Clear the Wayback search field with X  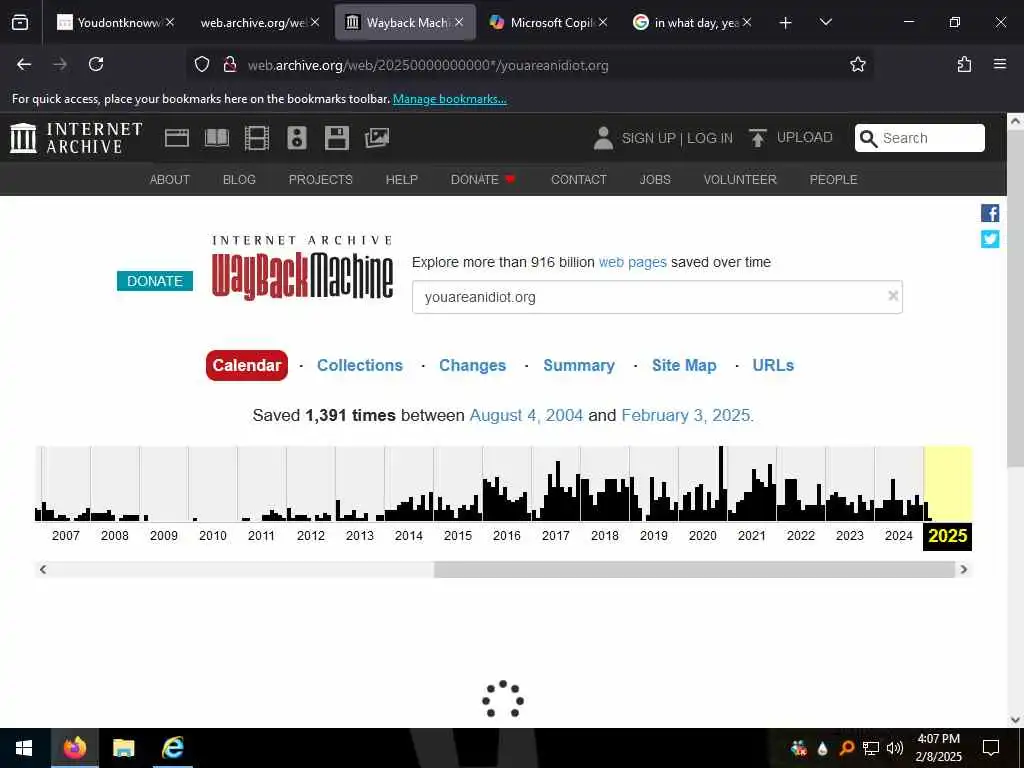tap(893, 296)
